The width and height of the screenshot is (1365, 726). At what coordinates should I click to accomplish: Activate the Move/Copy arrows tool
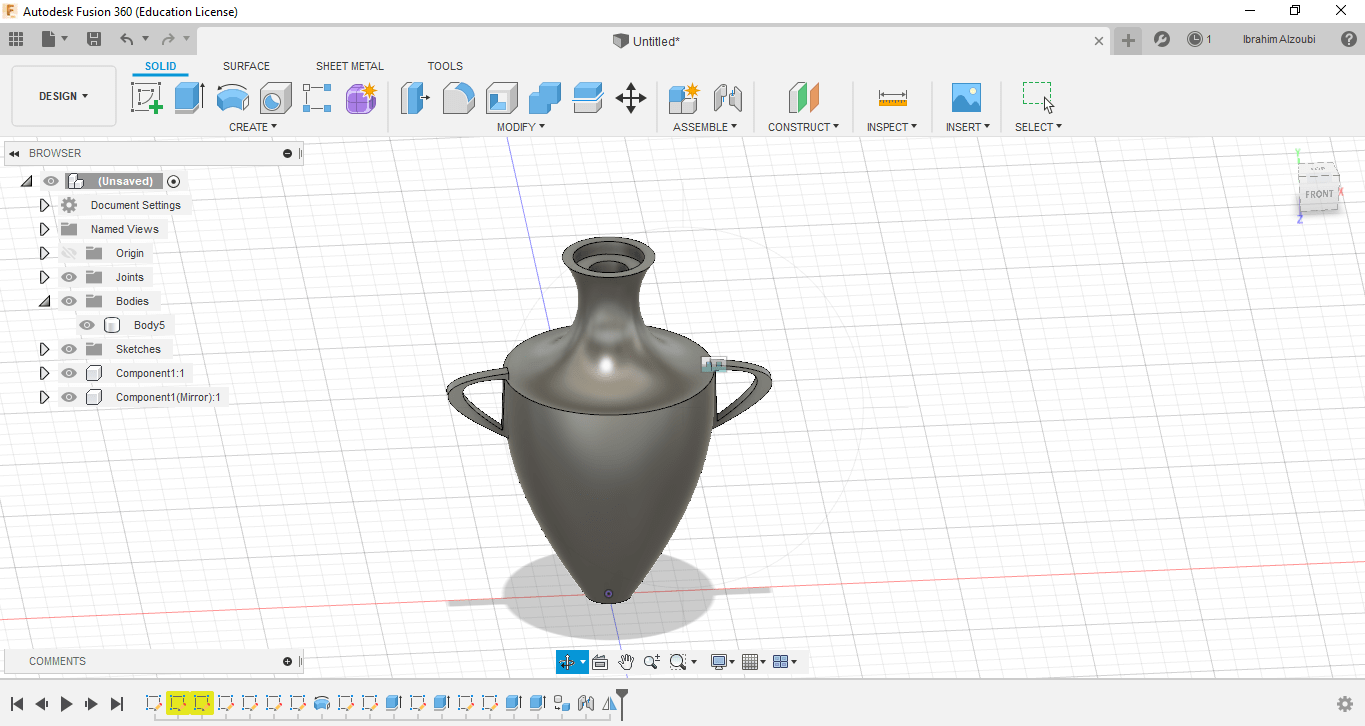(631, 98)
